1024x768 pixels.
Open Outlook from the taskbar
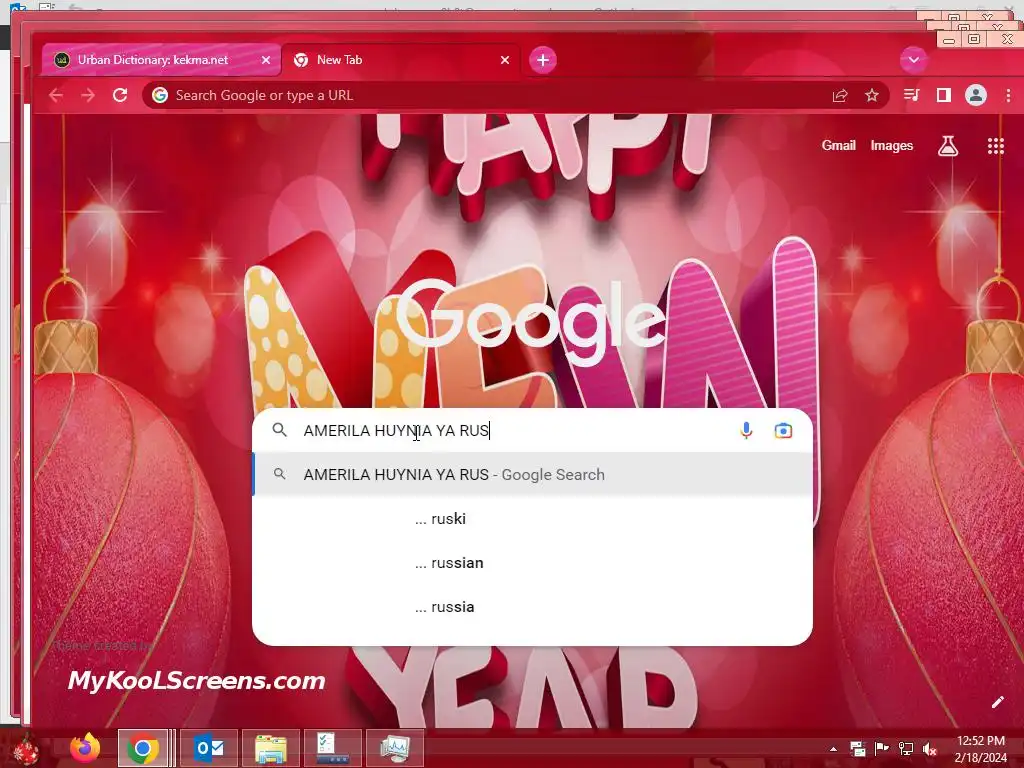coord(208,748)
